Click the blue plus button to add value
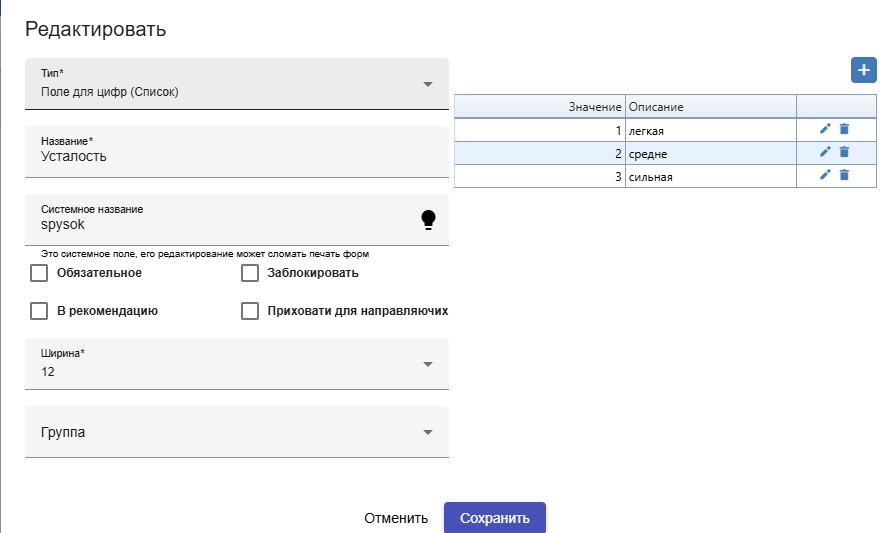The height and width of the screenshot is (533, 892). point(863,70)
